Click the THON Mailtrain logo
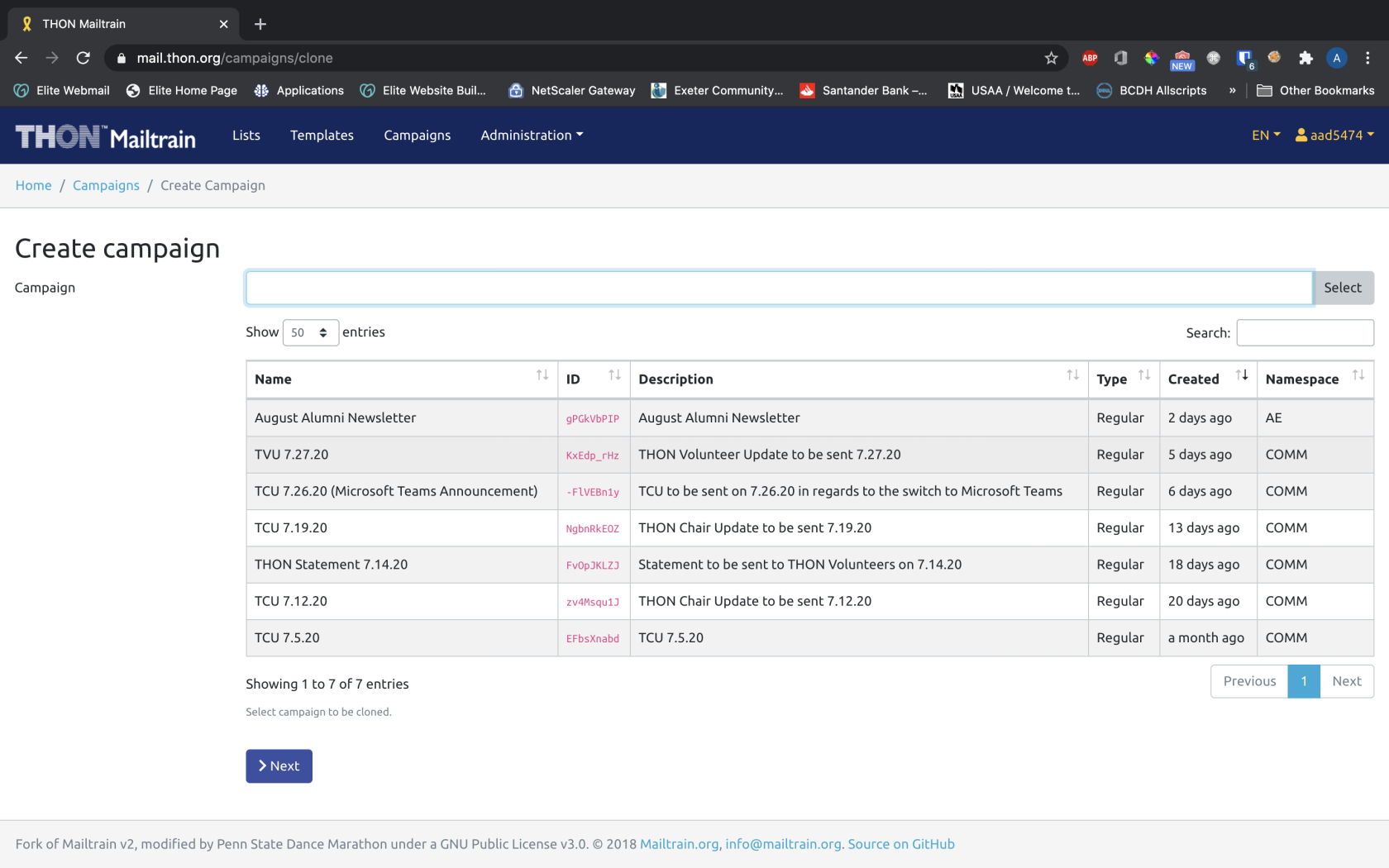 106,136
